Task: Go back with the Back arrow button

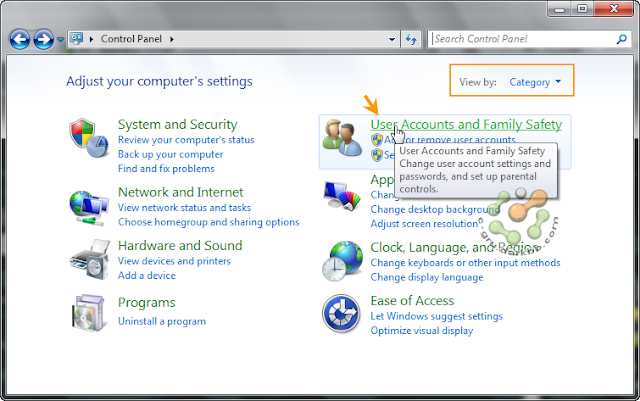Action: coord(20,40)
